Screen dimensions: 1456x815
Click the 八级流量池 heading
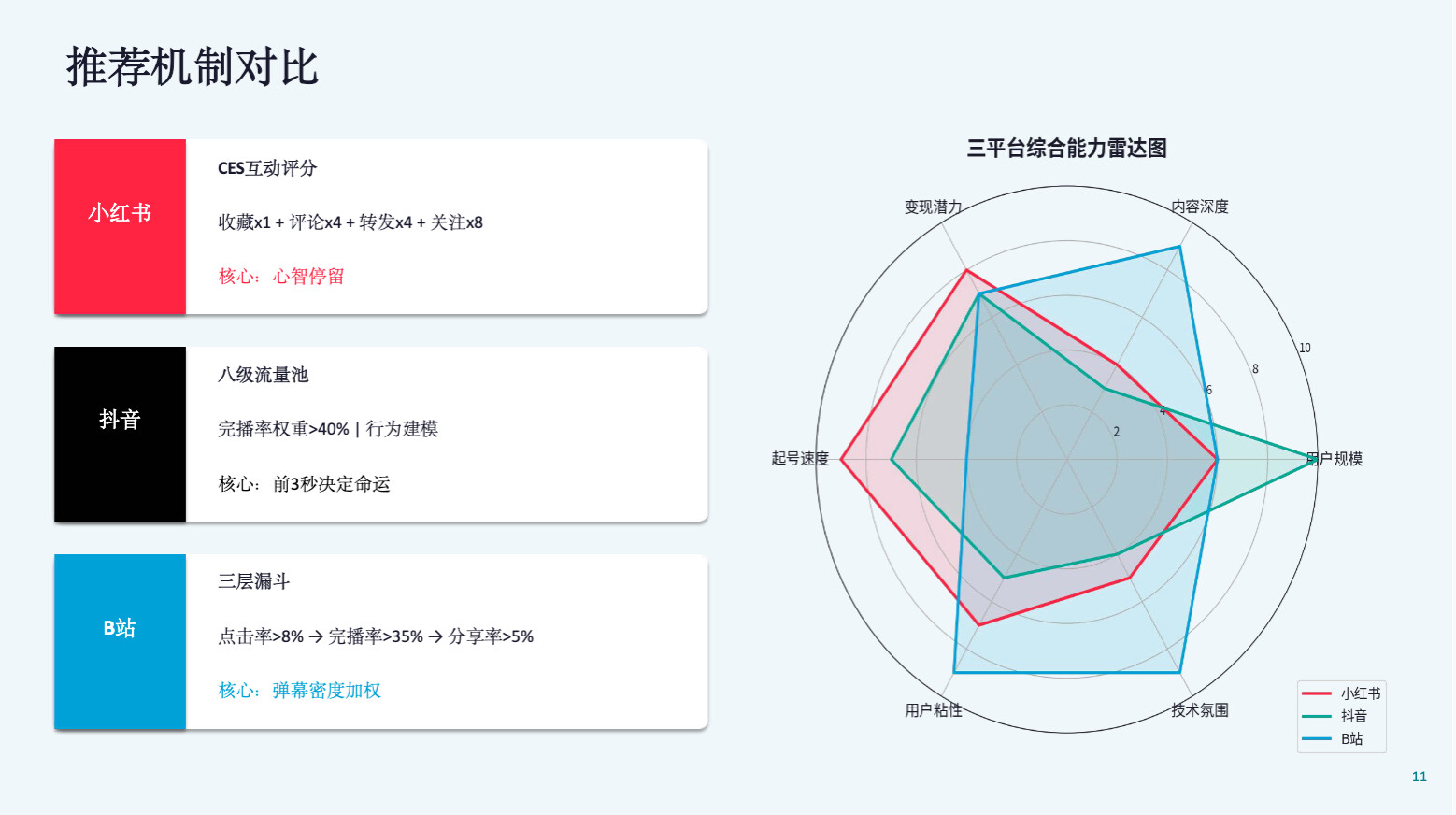(x=263, y=375)
